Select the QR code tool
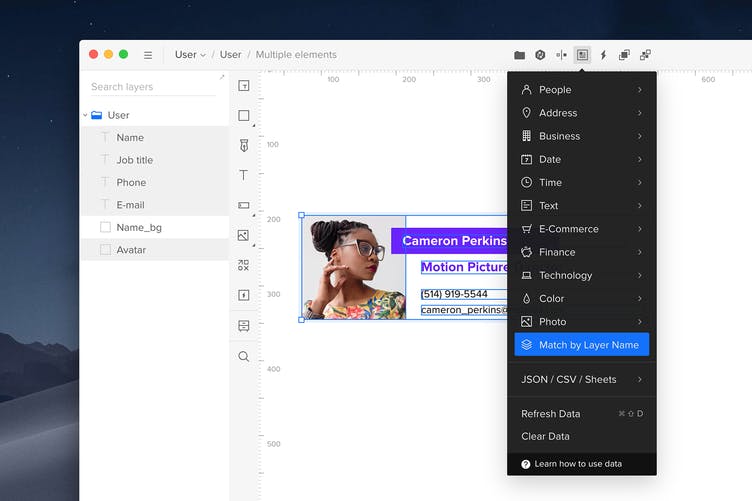752x501 pixels. (244, 265)
